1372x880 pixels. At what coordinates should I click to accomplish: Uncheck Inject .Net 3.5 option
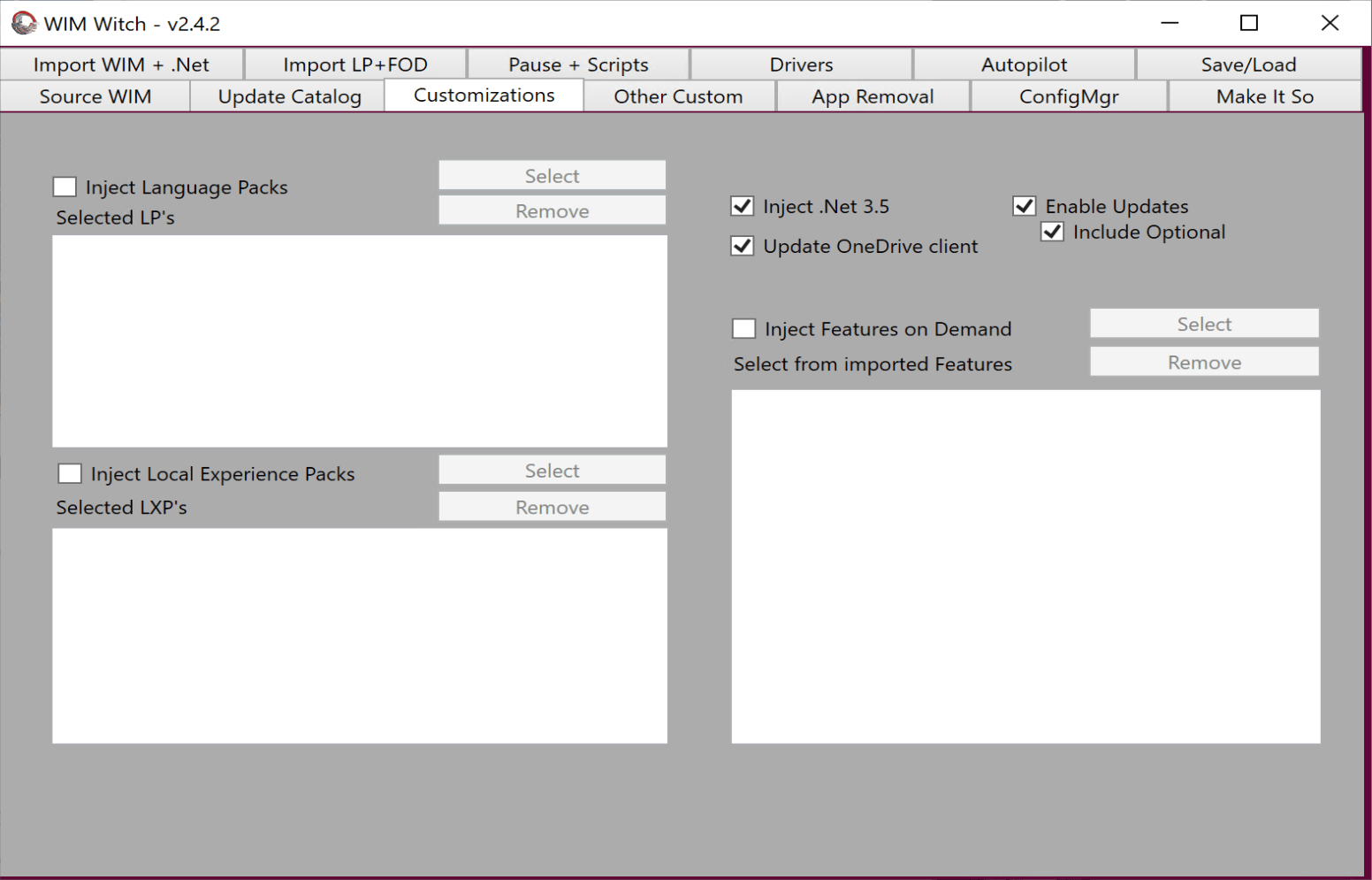click(x=743, y=207)
